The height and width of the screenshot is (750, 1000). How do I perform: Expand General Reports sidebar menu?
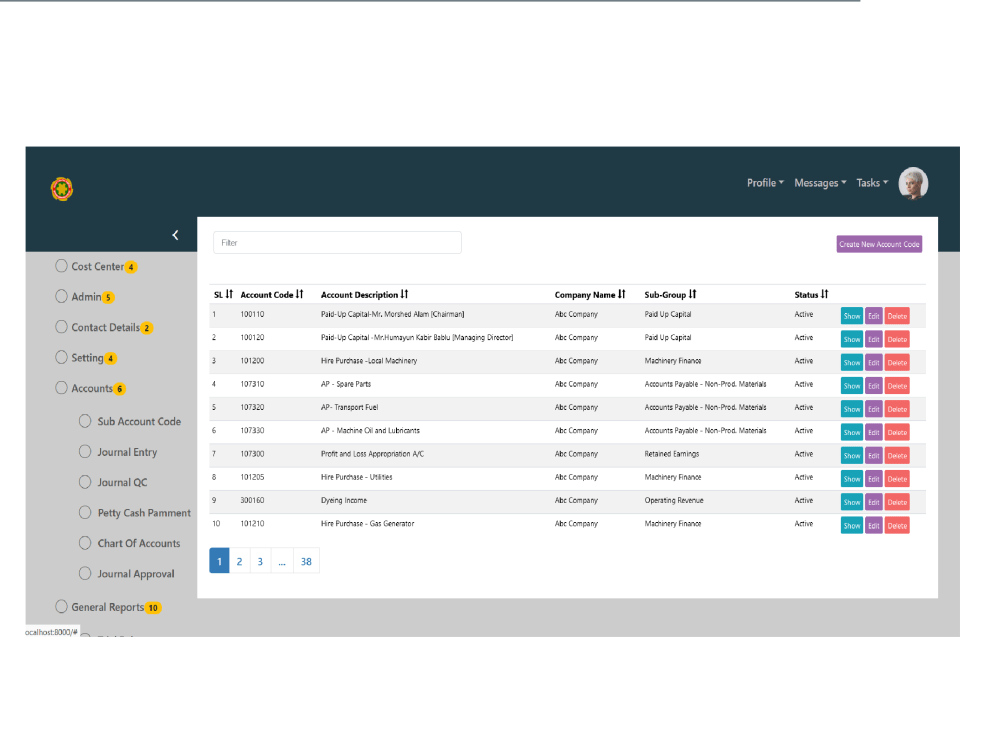(107, 608)
